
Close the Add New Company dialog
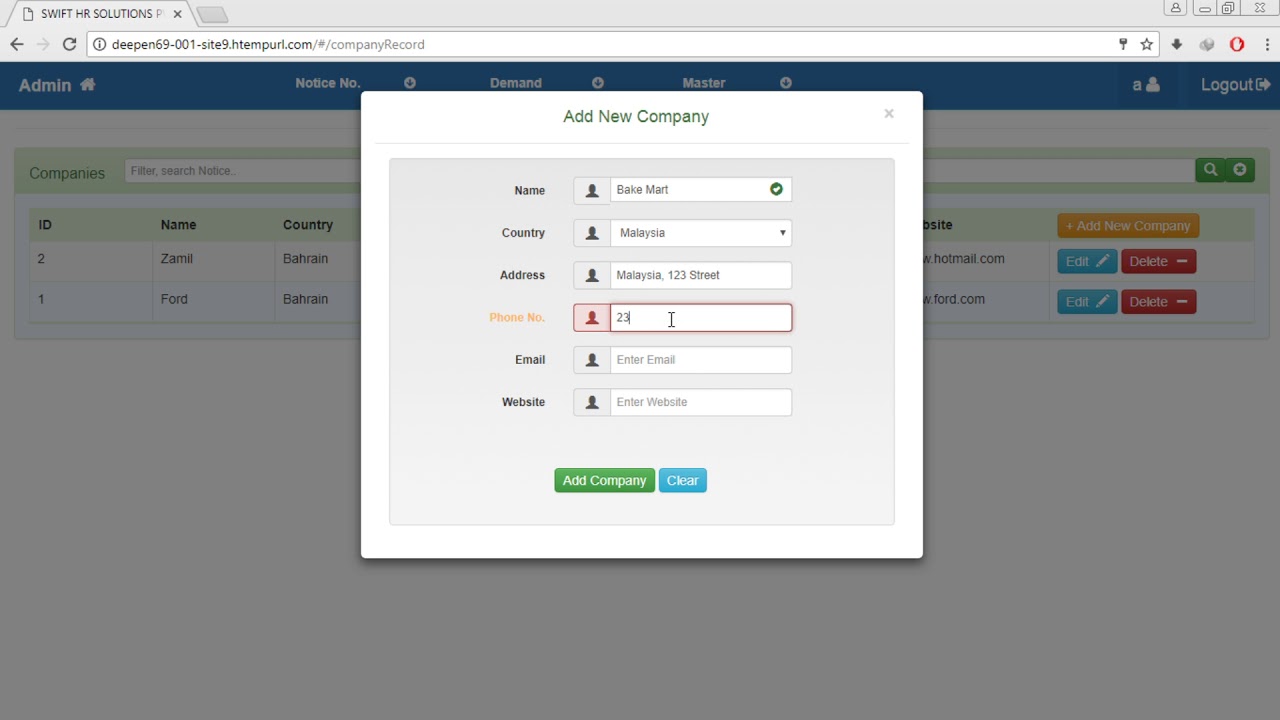(888, 114)
